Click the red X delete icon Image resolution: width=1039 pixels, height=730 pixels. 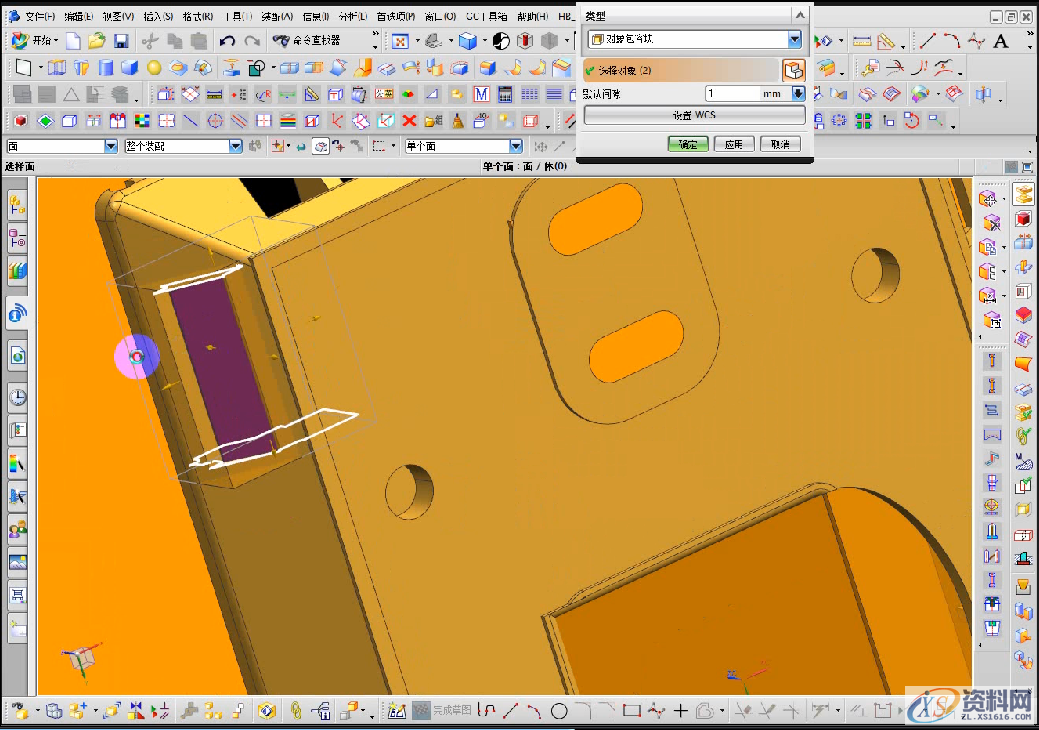click(x=409, y=121)
